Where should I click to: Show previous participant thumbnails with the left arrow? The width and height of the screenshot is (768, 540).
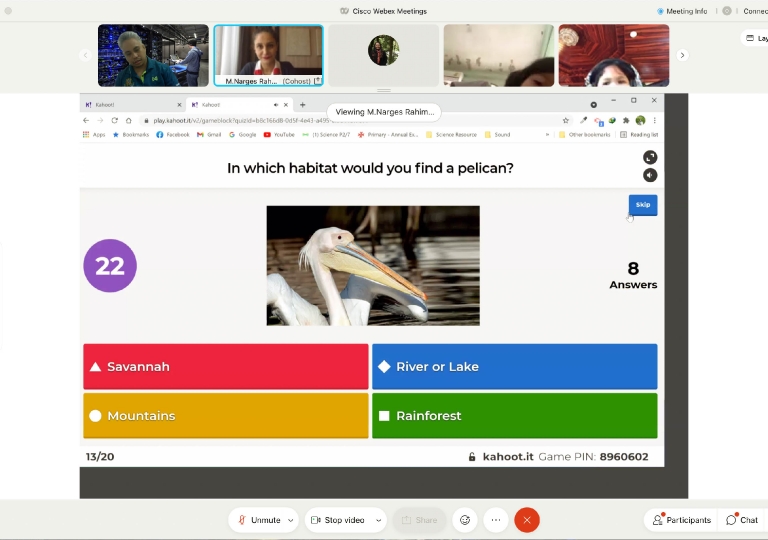tap(85, 55)
